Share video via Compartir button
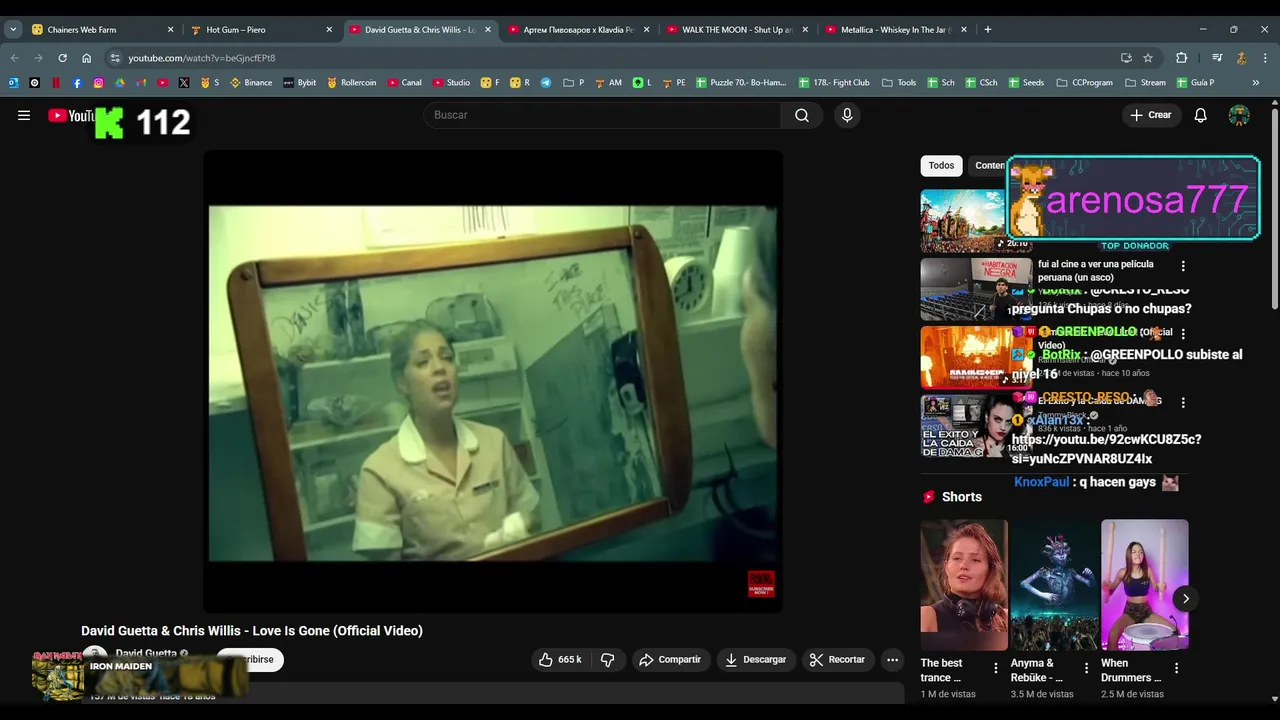Screen dimensions: 1280x720 [670, 660]
